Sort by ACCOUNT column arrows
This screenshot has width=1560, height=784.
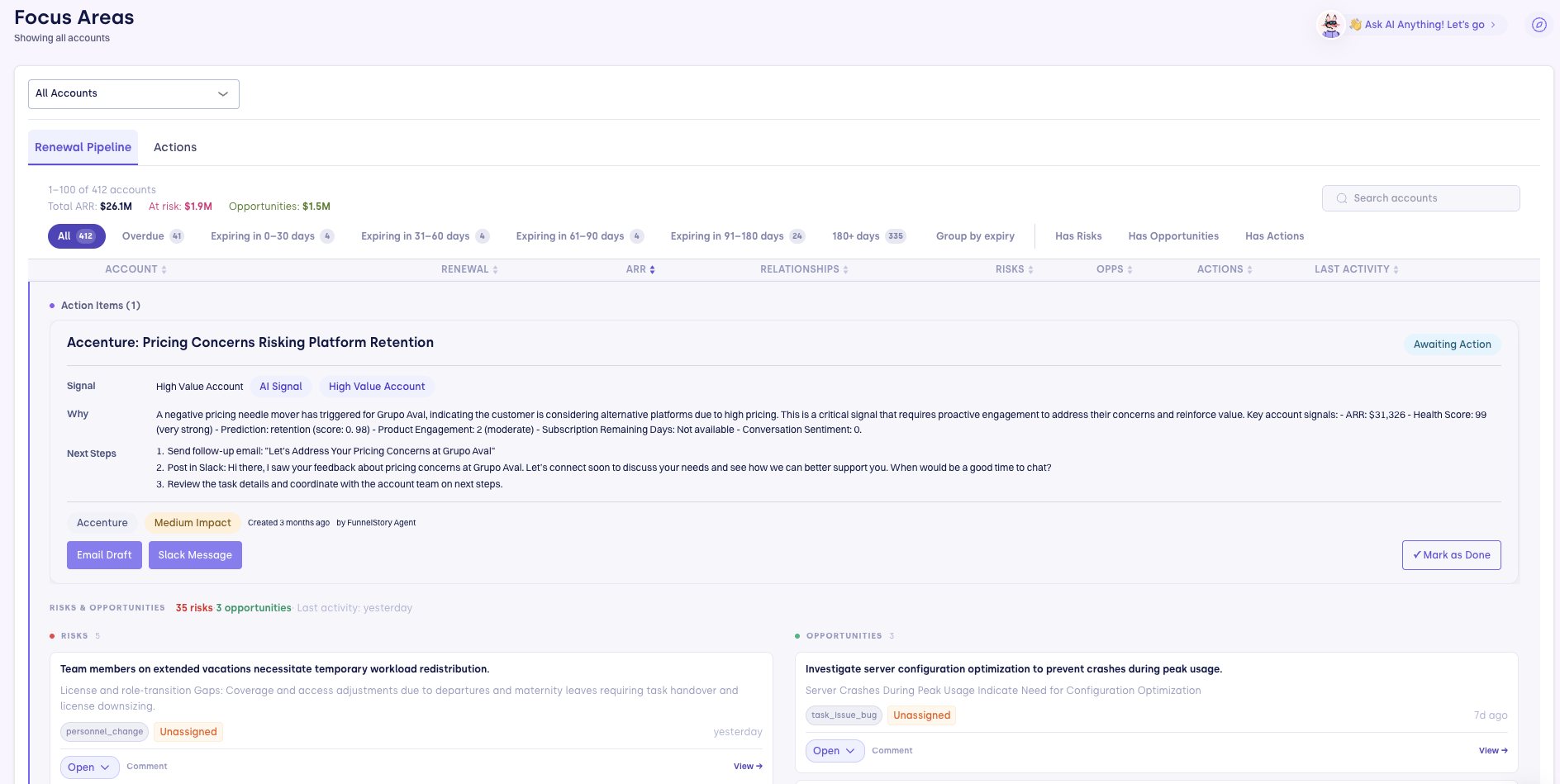click(x=164, y=269)
